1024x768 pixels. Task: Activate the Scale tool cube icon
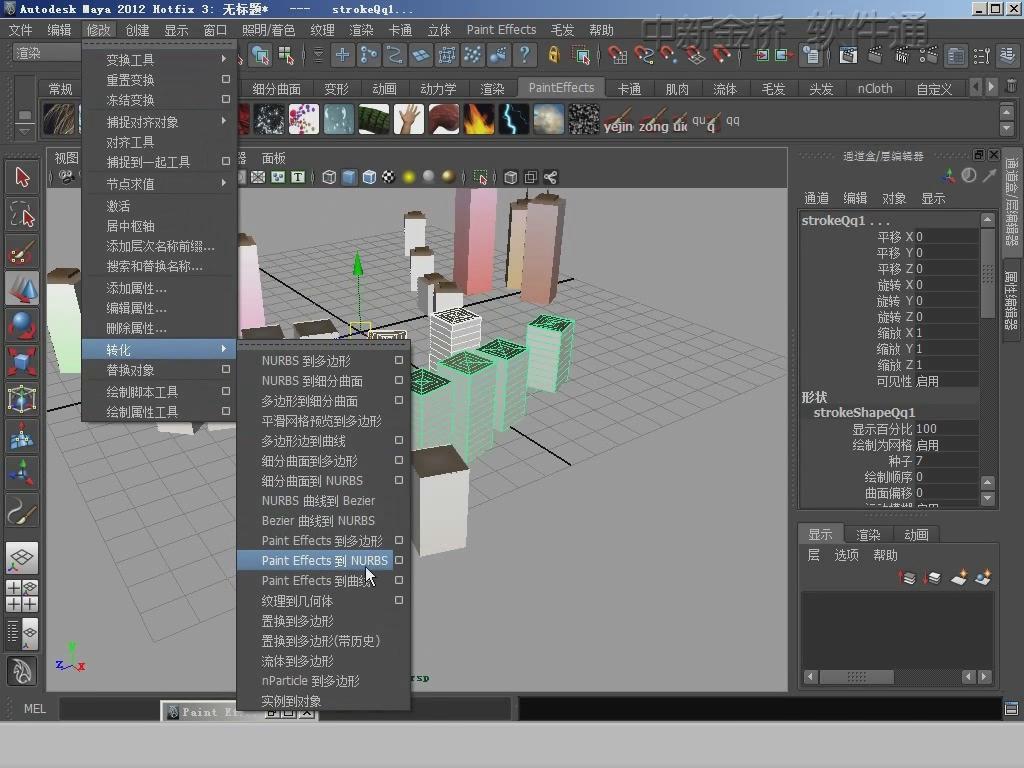click(x=22, y=362)
